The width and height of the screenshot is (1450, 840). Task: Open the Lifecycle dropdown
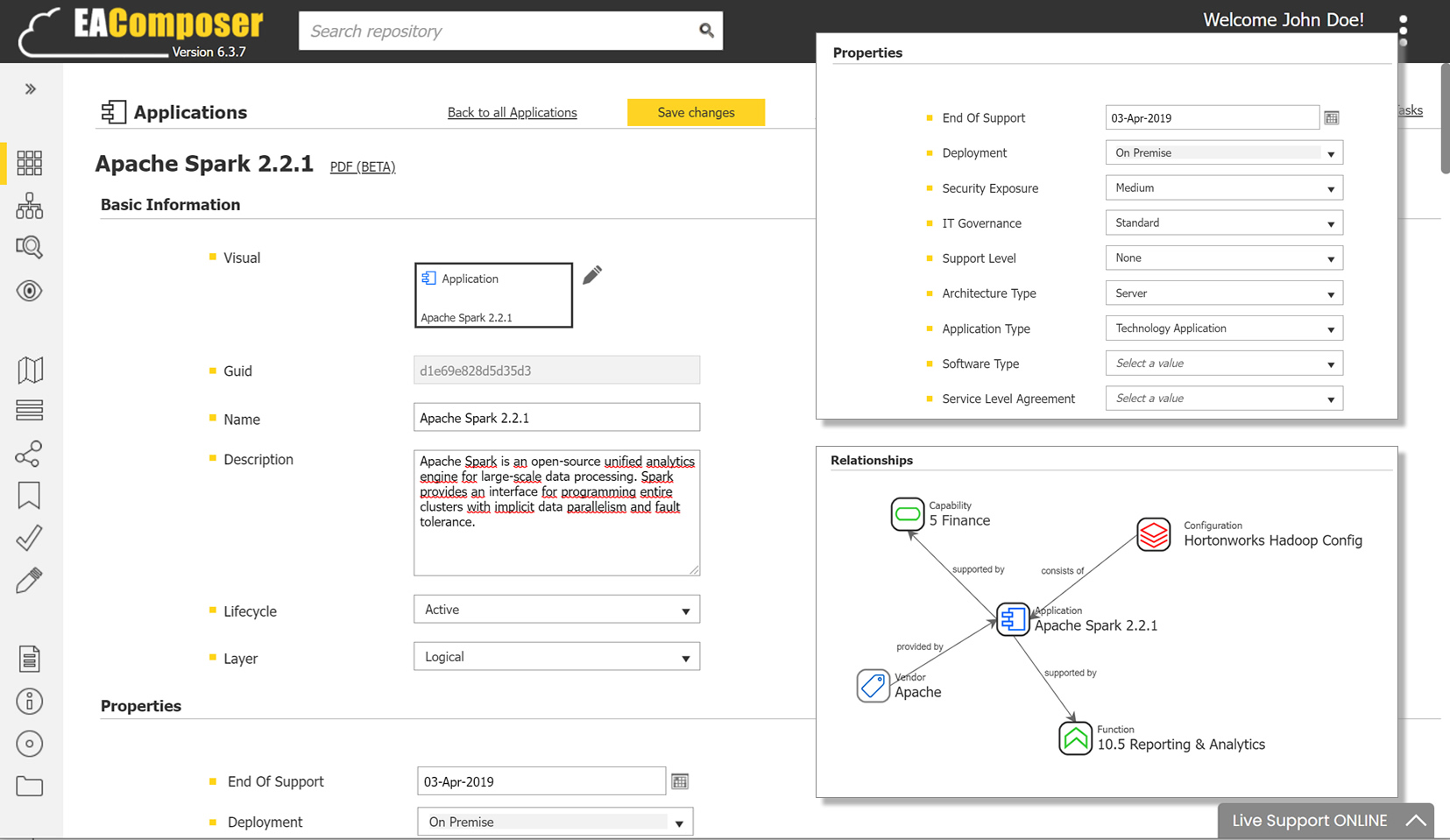coord(556,610)
